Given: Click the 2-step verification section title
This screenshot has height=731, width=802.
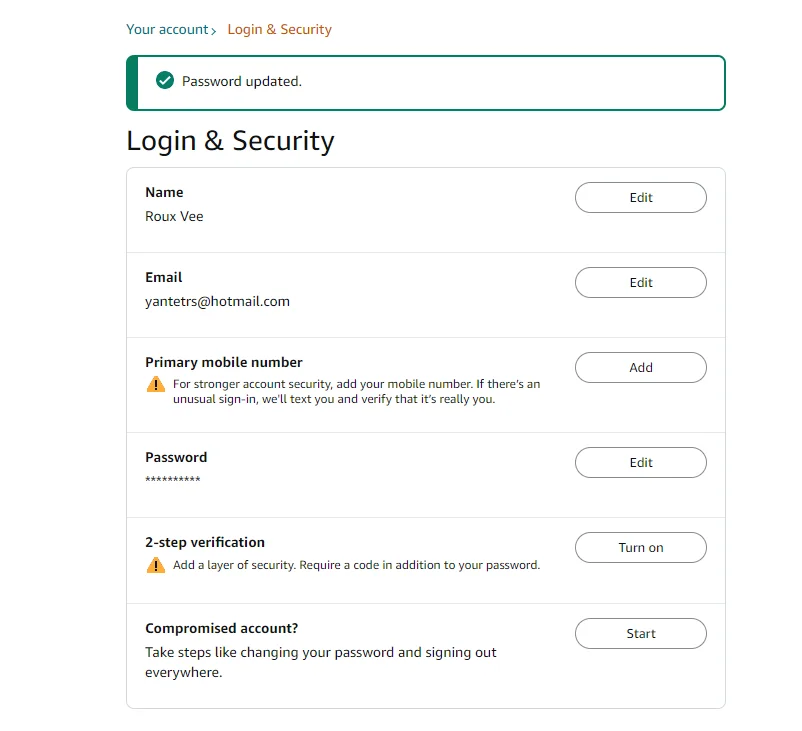Looking at the screenshot, I should tap(205, 542).
